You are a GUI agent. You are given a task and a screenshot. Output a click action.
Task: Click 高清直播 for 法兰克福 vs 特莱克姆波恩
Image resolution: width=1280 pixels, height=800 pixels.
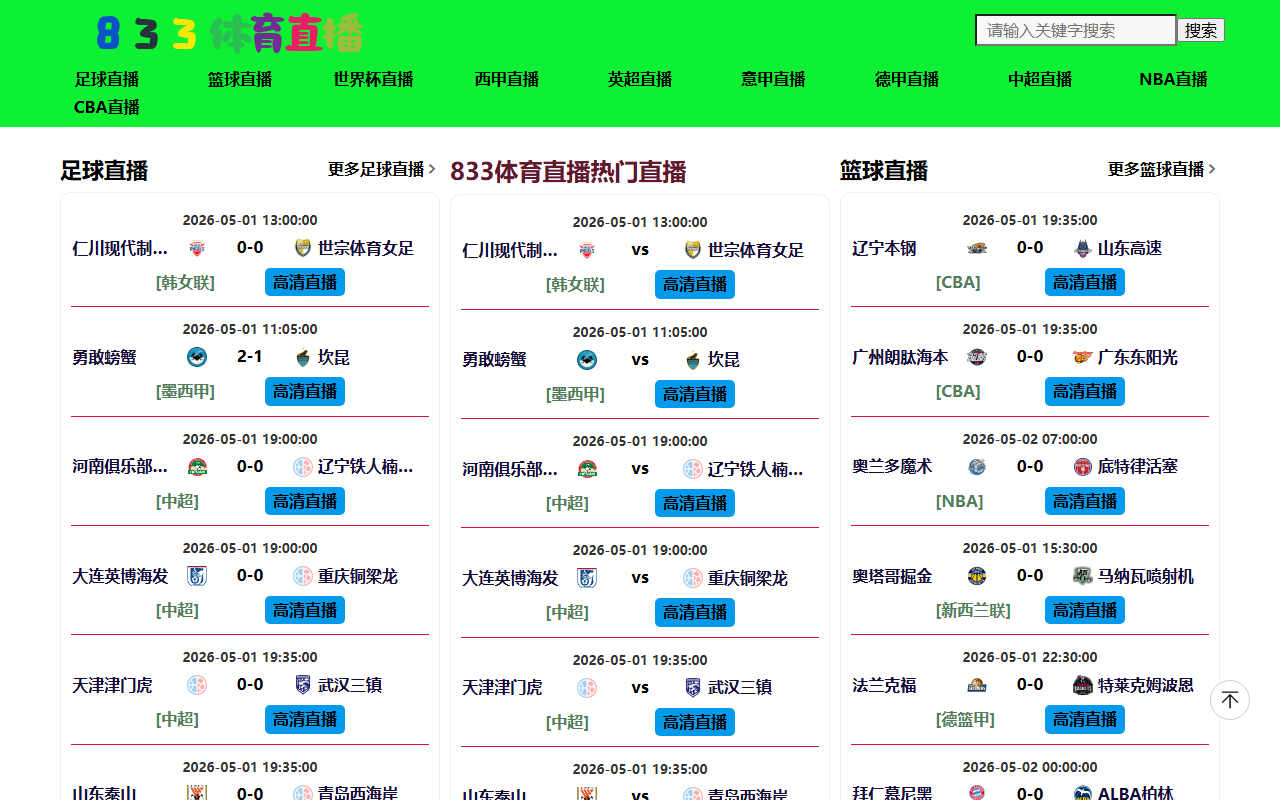click(1085, 719)
